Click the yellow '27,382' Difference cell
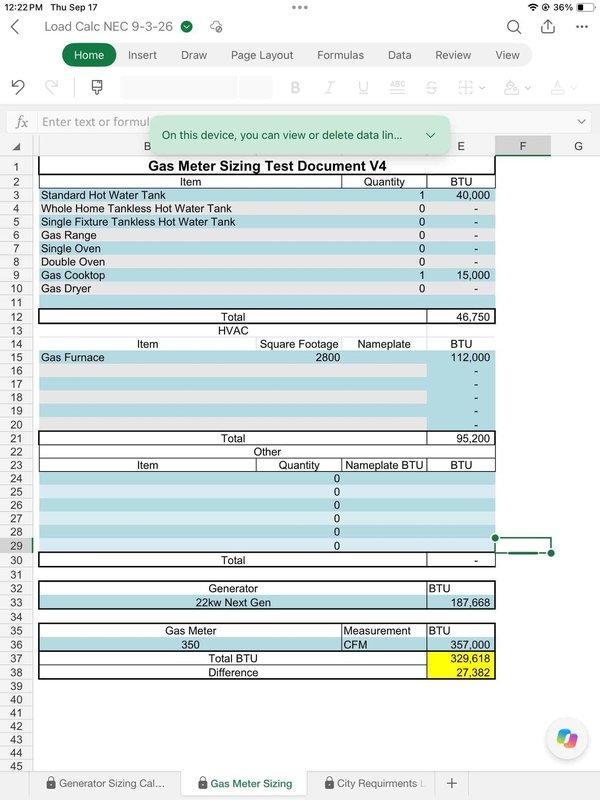The width and height of the screenshot is (600, 800). pyautogui.click(x=461, y=672)
